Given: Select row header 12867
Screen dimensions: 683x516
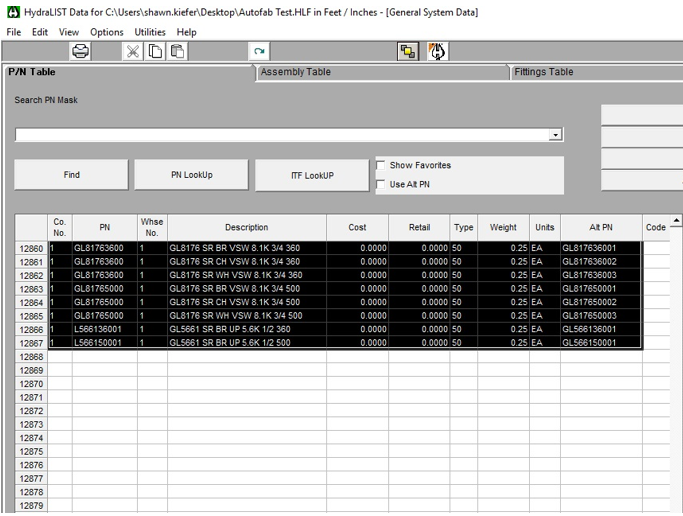Looking at the screenshot, I should tap(31, 343).
